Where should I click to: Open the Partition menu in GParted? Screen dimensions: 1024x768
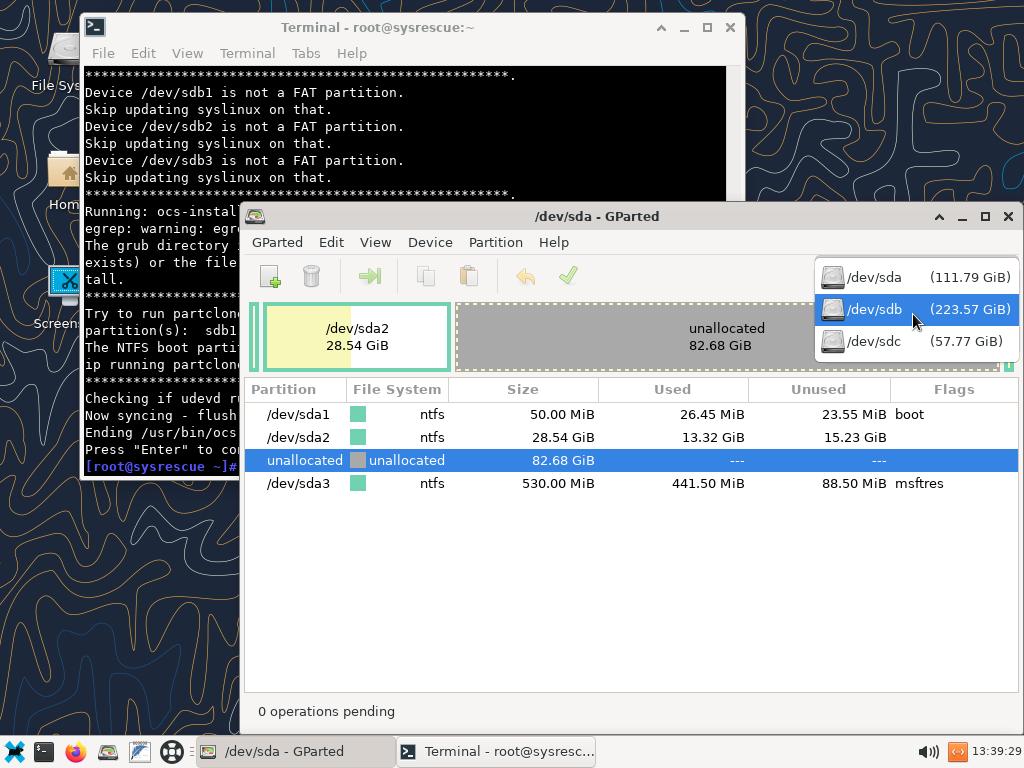point(495,242)
